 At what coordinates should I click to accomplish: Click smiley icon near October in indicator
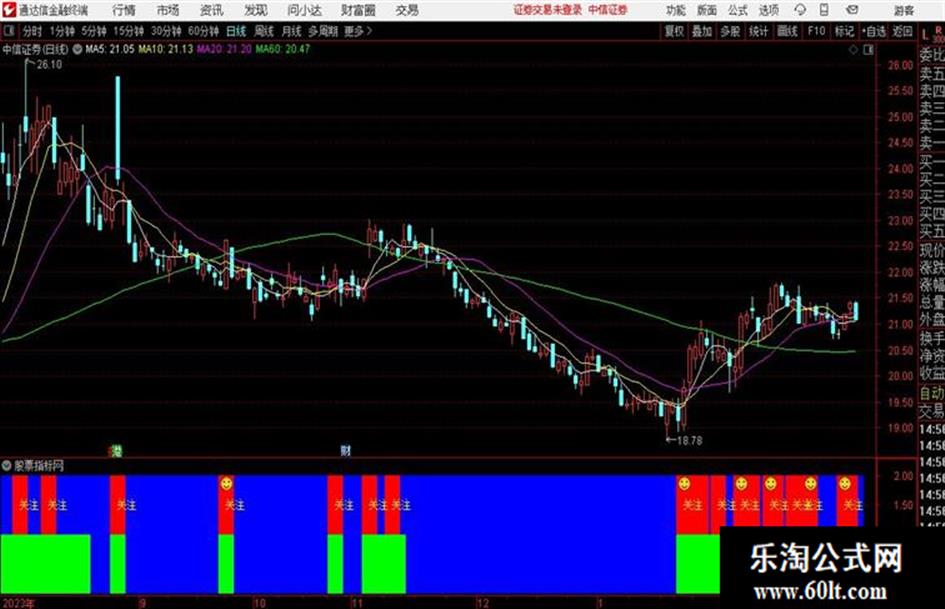click(x=226, y=484)
